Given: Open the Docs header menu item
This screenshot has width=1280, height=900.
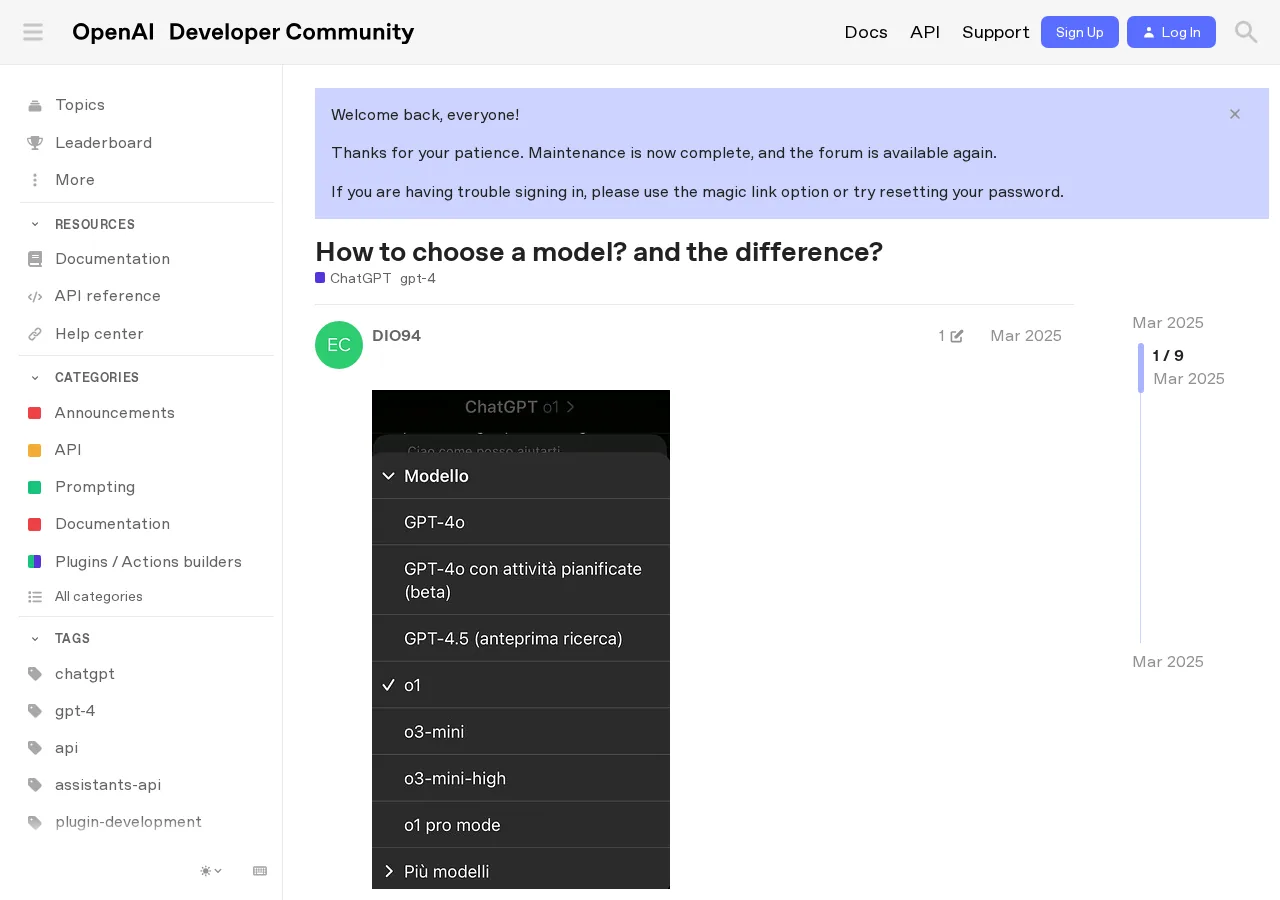Looking at the screenshot, I should 866,32.
